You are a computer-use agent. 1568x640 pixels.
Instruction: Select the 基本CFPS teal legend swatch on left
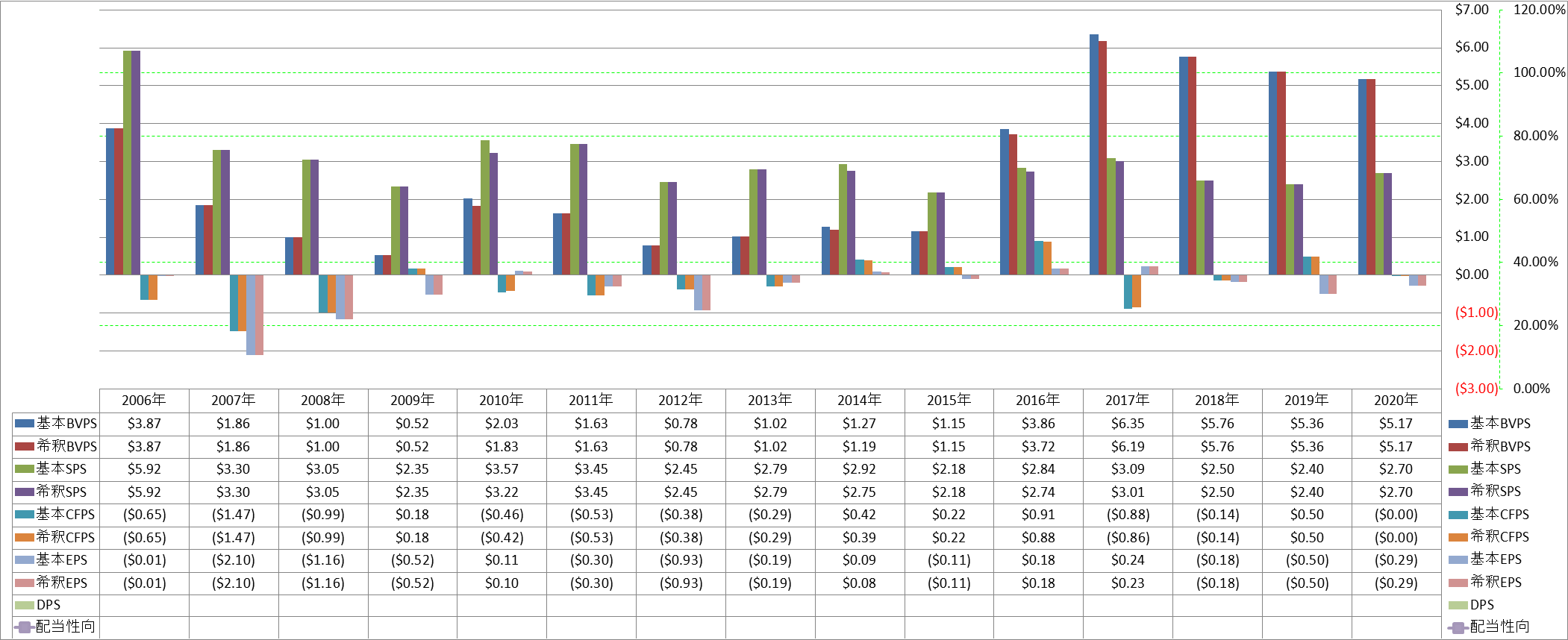pyautogui.click(x=25, y=515)
